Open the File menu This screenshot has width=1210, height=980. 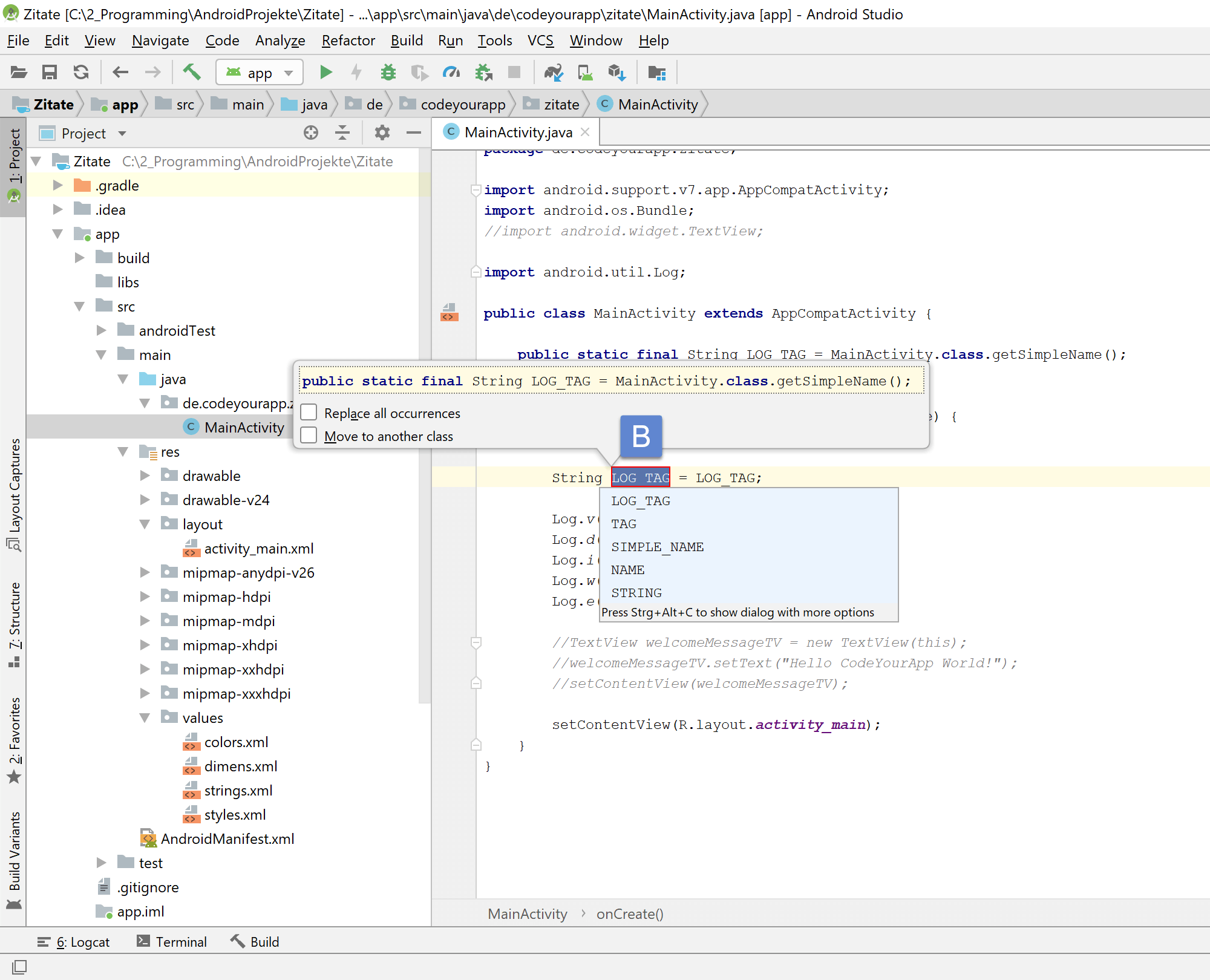pos(18,41)
